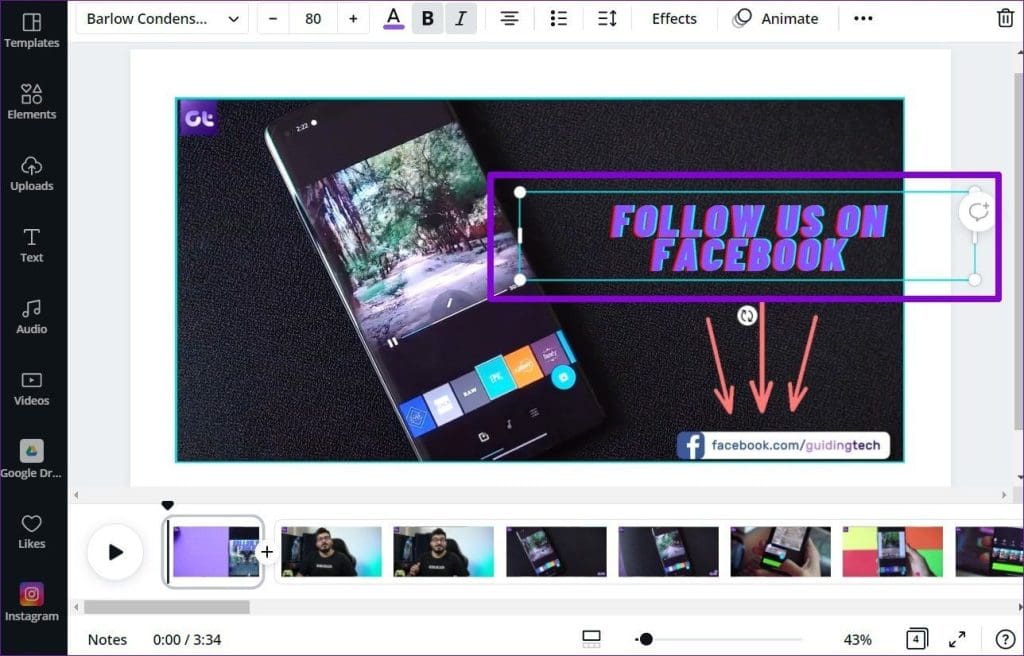Open the Audio panel
This screenshot has width=1024, height=656.
33,313
